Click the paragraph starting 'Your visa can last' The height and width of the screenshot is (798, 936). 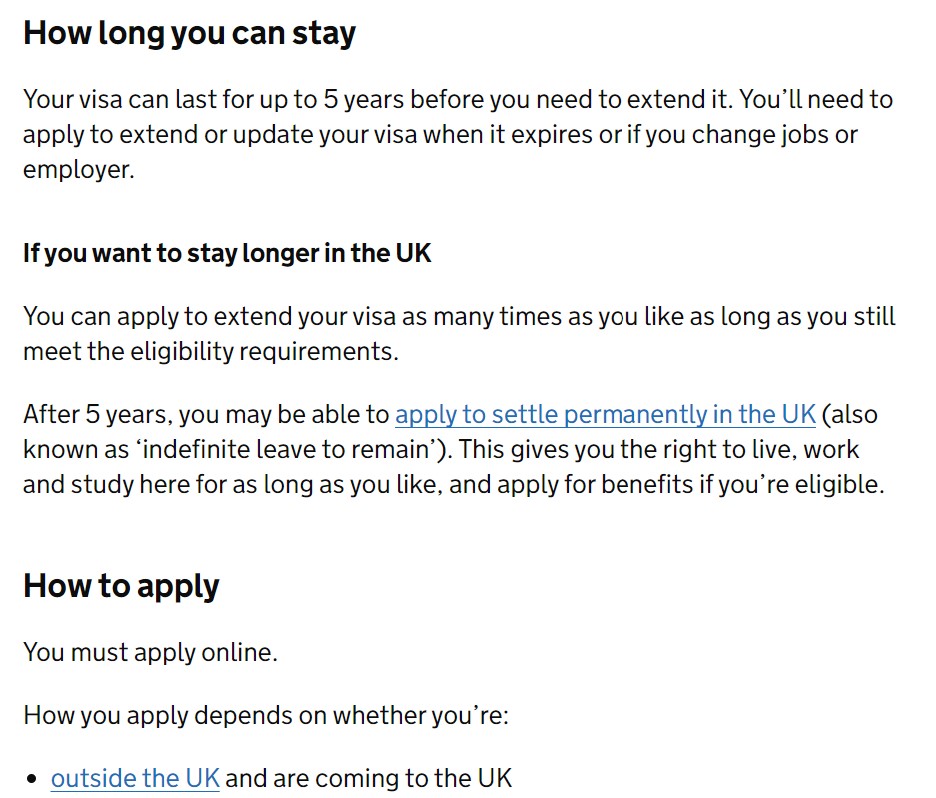(x=458, y=134)
